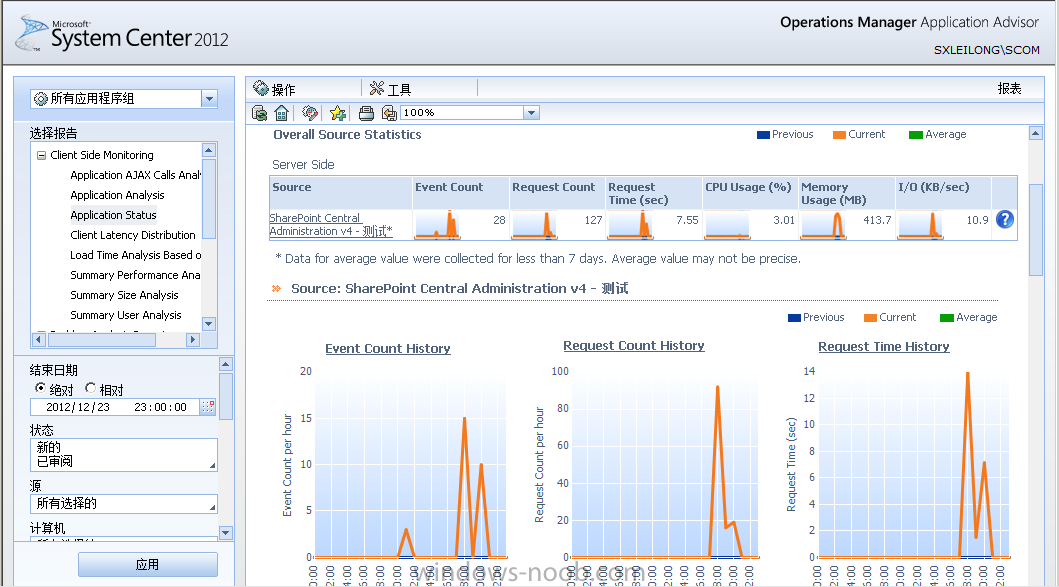Click the export report icon beside the printer
Screen dimensions: 1059x587
click(x=388, y=113)
